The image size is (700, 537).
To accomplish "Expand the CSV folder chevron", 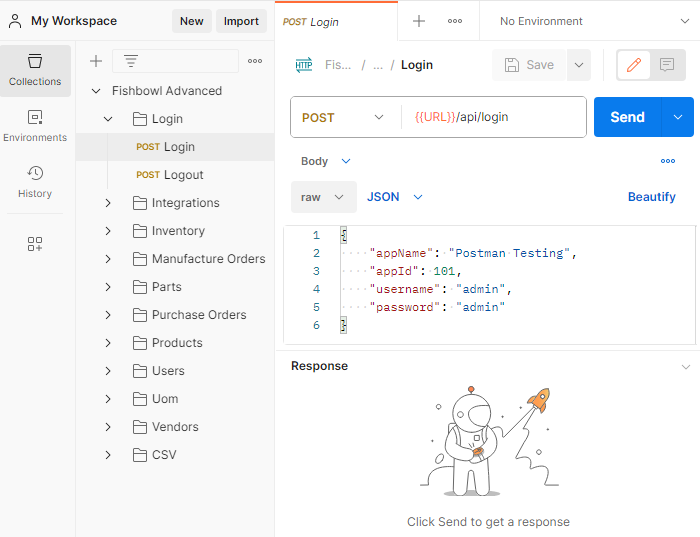I will pyautogui.click(x=108, y=455).
